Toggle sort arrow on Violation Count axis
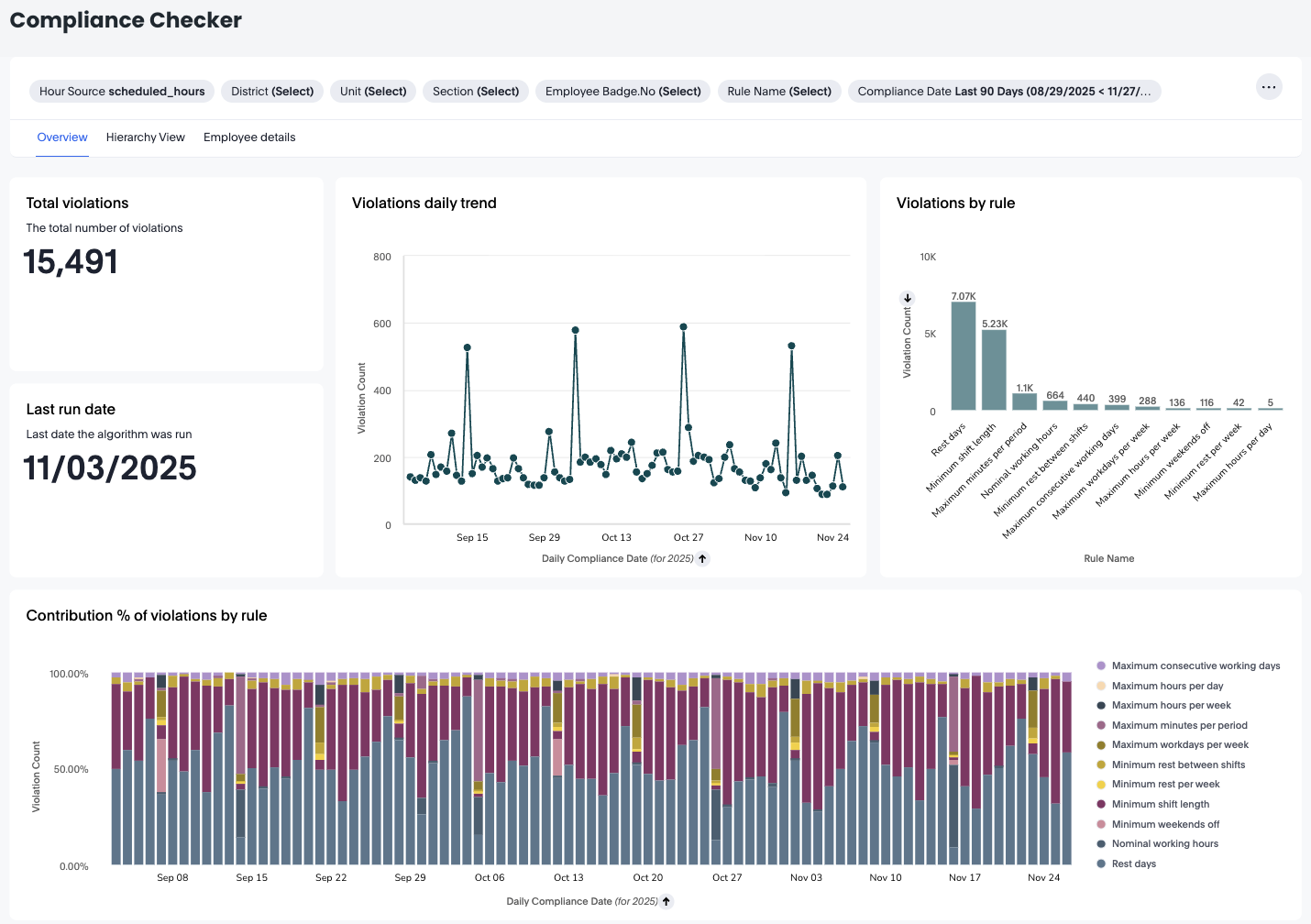Viewport: 1311px width, 924px height. pos(908,298)
